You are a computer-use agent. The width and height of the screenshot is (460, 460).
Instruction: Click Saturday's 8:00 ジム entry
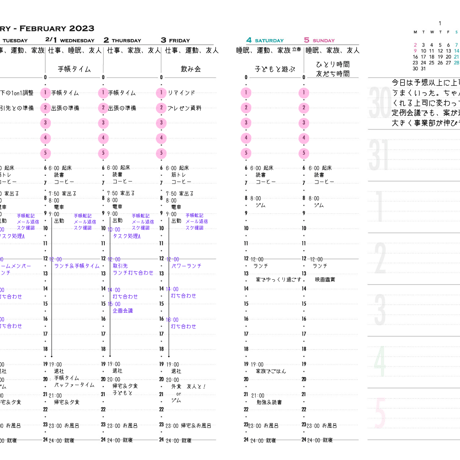(x=260, y=205)
